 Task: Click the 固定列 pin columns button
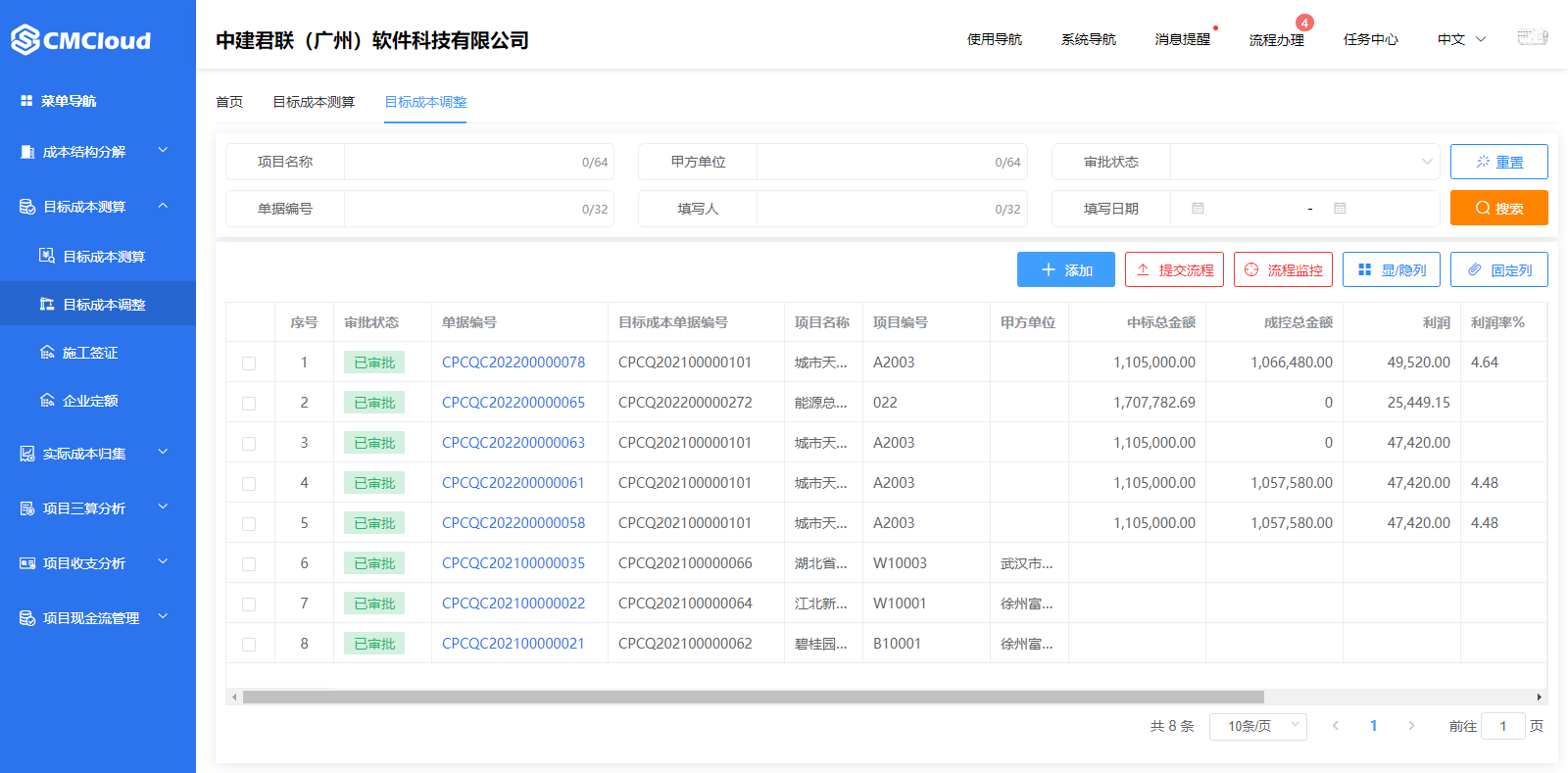[1499, 269]
